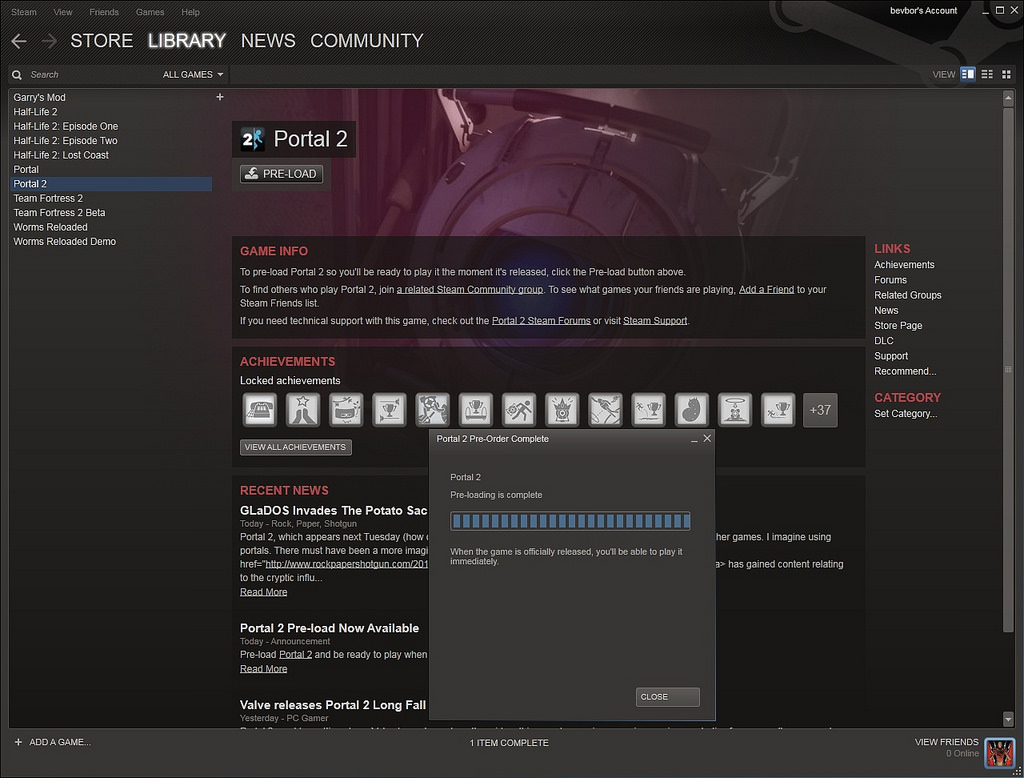Click the Add a Friend link
The height and width of the screenshot is (778, 1024).
766,289
